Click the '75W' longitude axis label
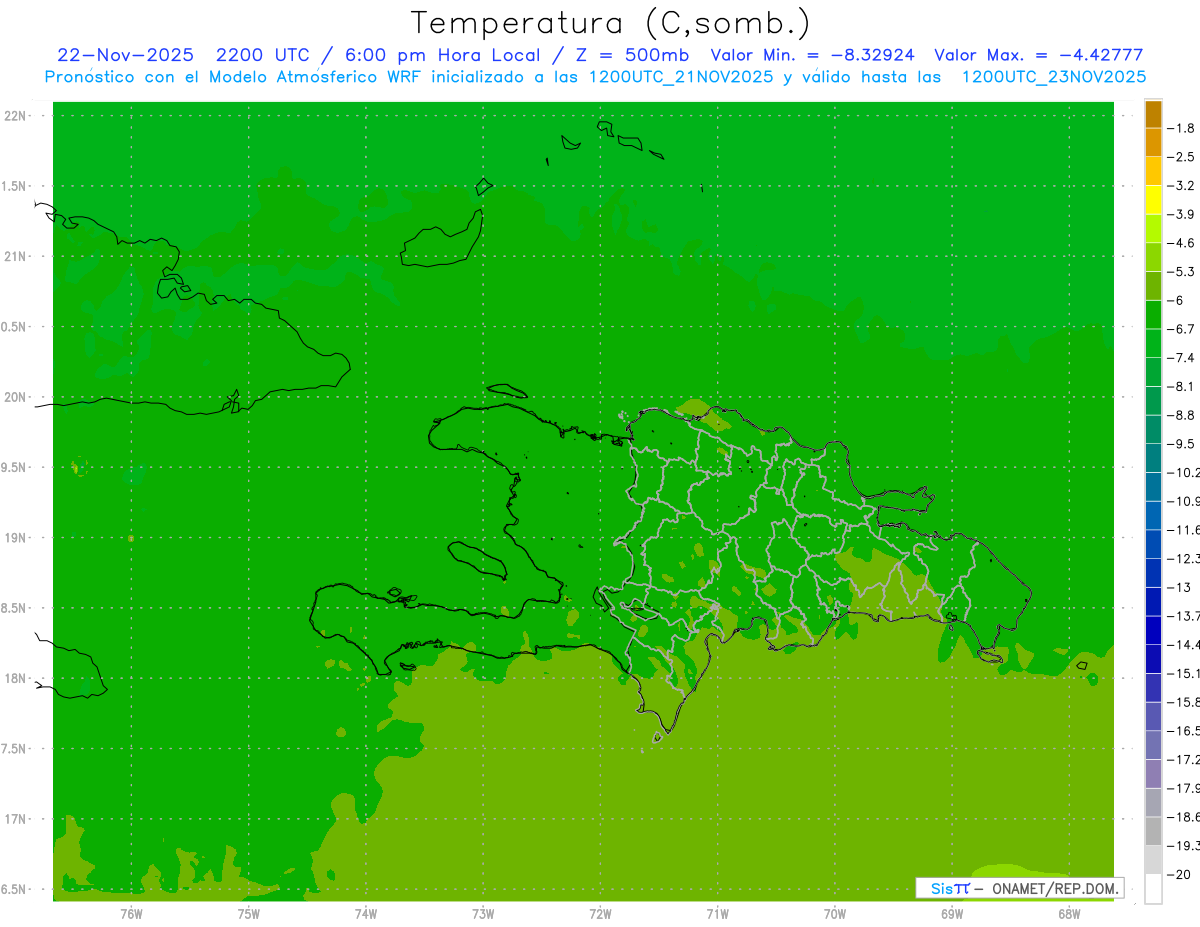The height and width of the screenshot is (927, 1200). 248,914
